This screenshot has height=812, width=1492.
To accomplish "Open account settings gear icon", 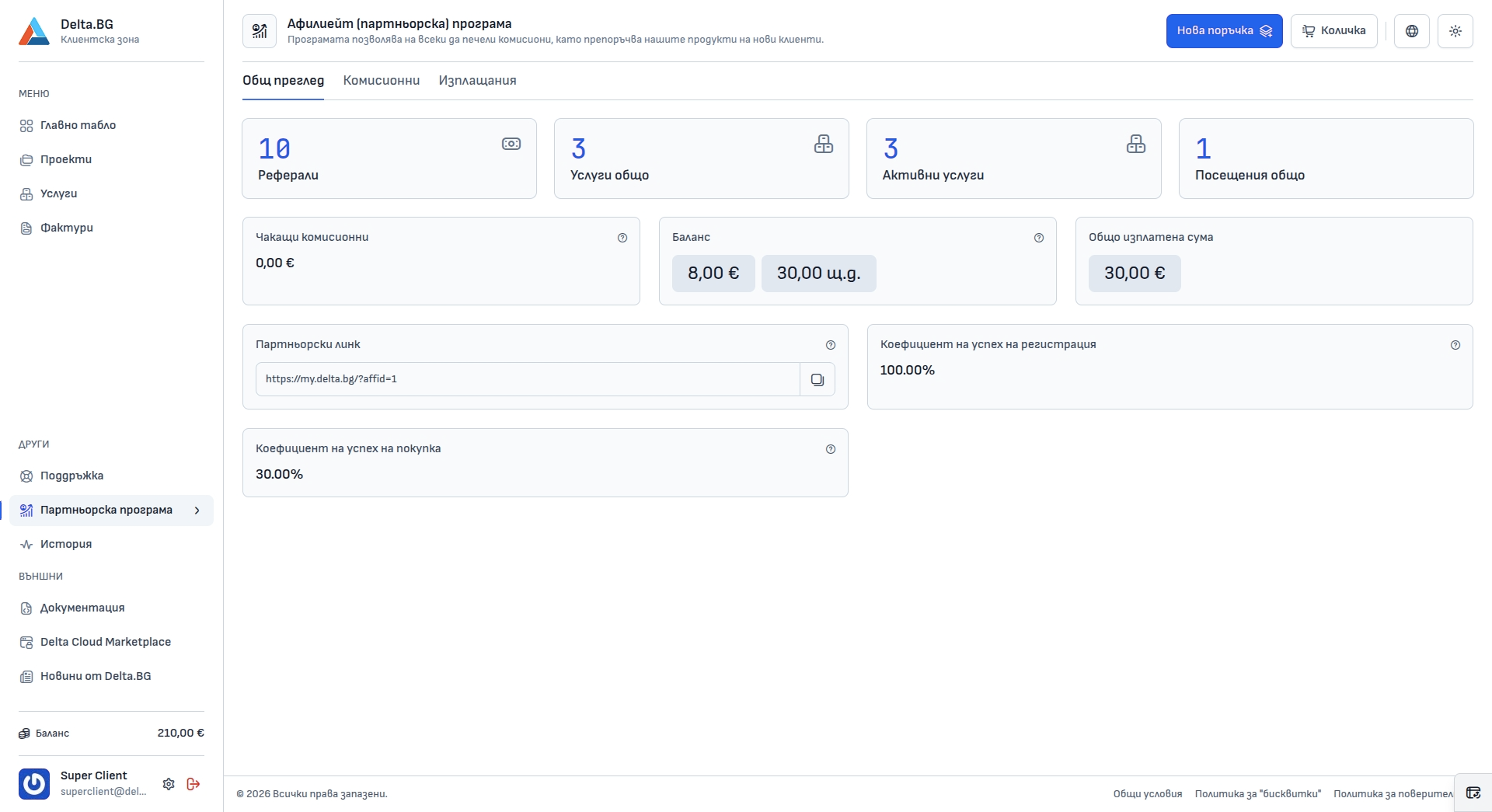I will [x=169, y=784].
